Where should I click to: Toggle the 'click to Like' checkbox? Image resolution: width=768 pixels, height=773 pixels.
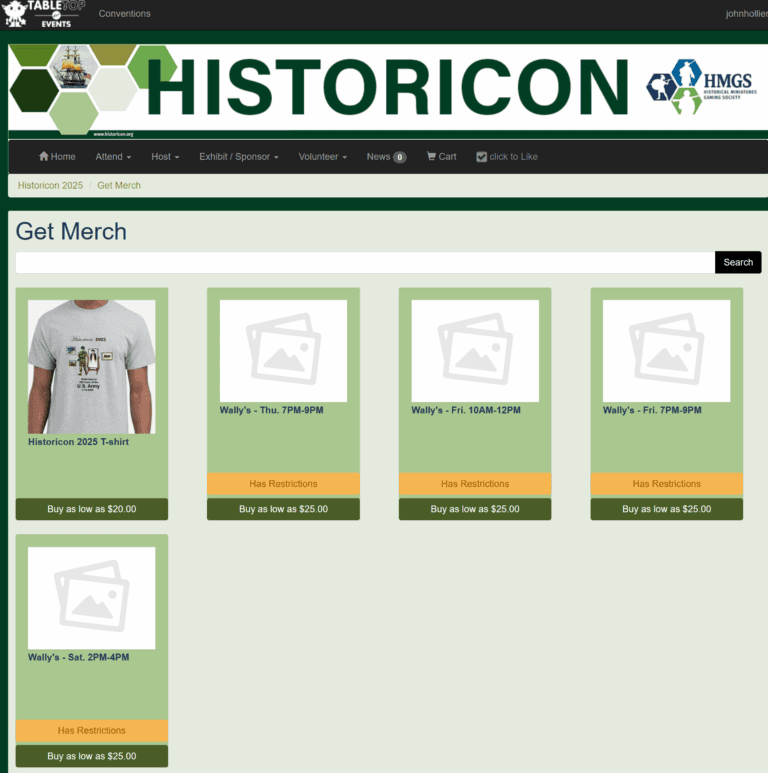(x=481, y=157)
